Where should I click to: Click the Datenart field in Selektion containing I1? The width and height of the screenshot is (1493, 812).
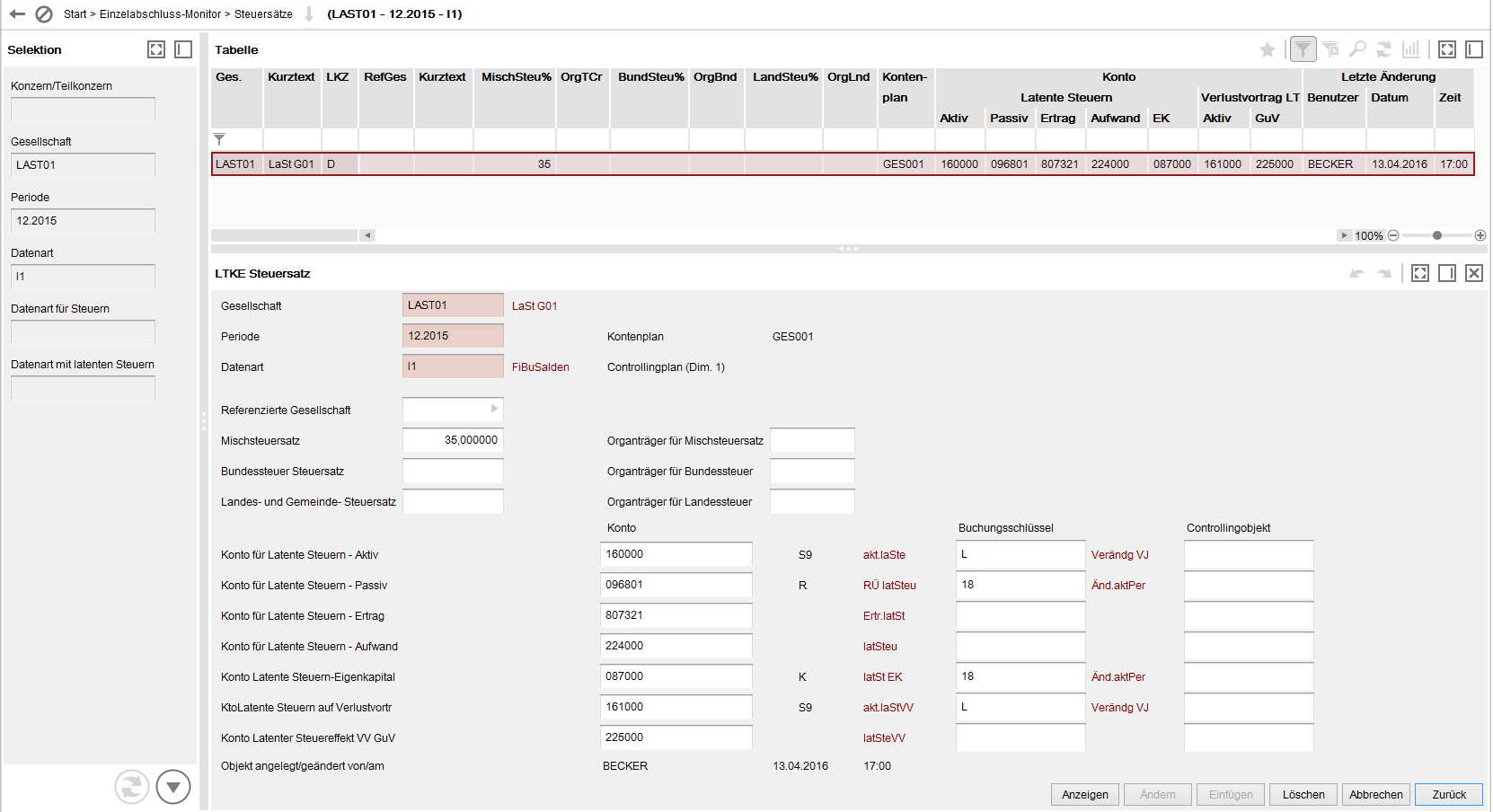click(x=83, y=277)
